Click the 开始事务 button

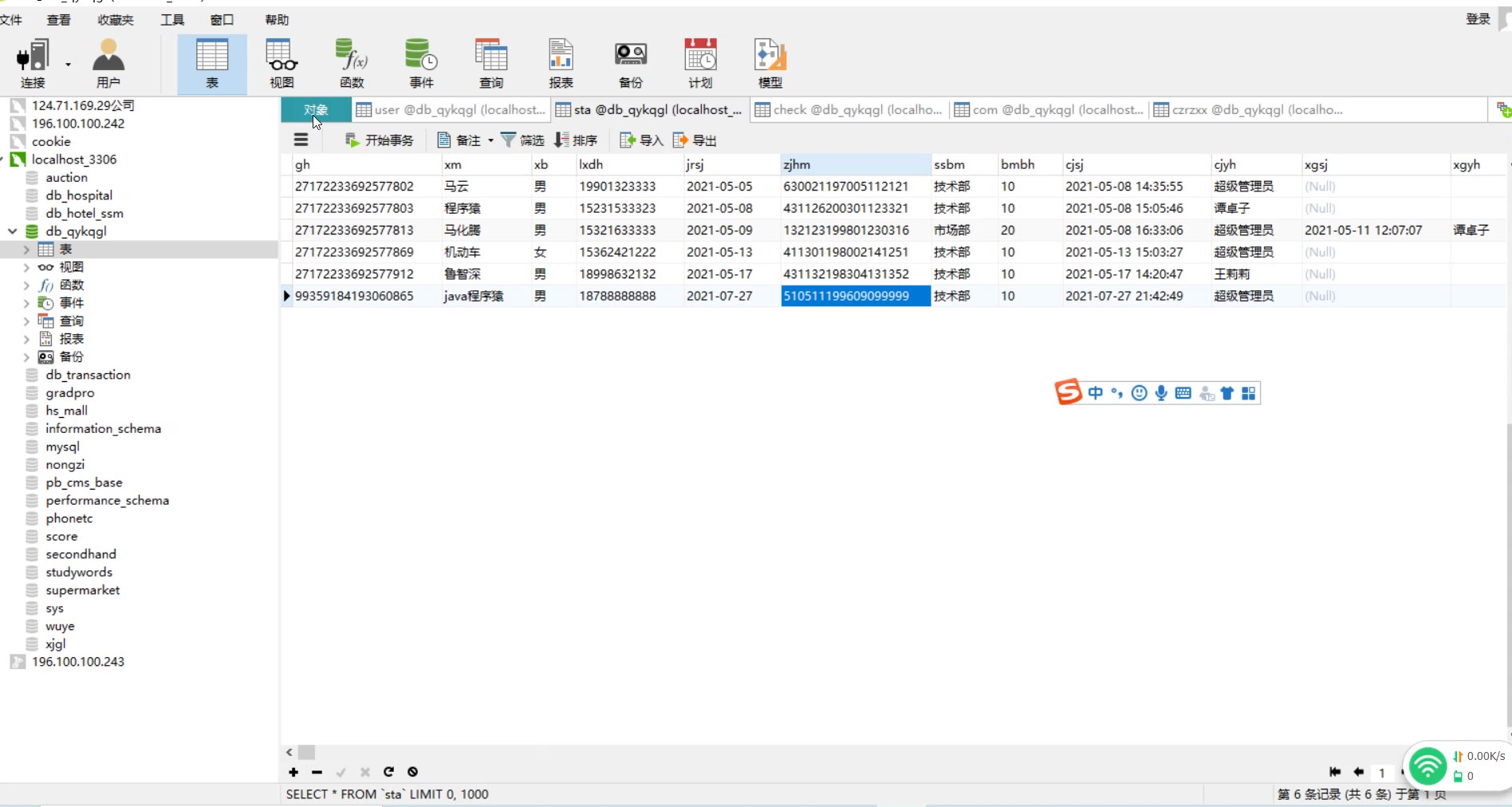380,140
